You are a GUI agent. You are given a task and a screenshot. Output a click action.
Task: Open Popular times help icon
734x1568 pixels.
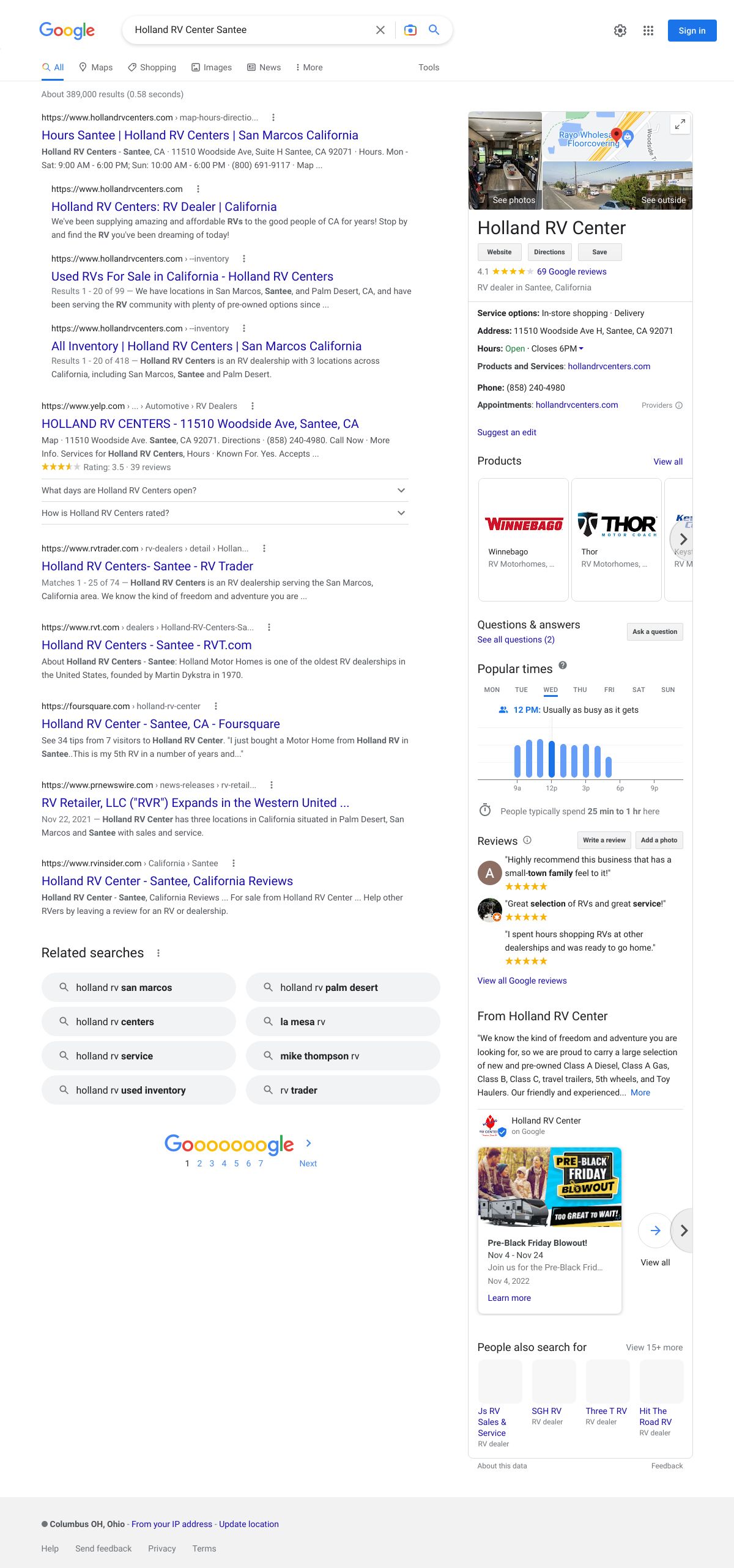click(x=563, y=665)
